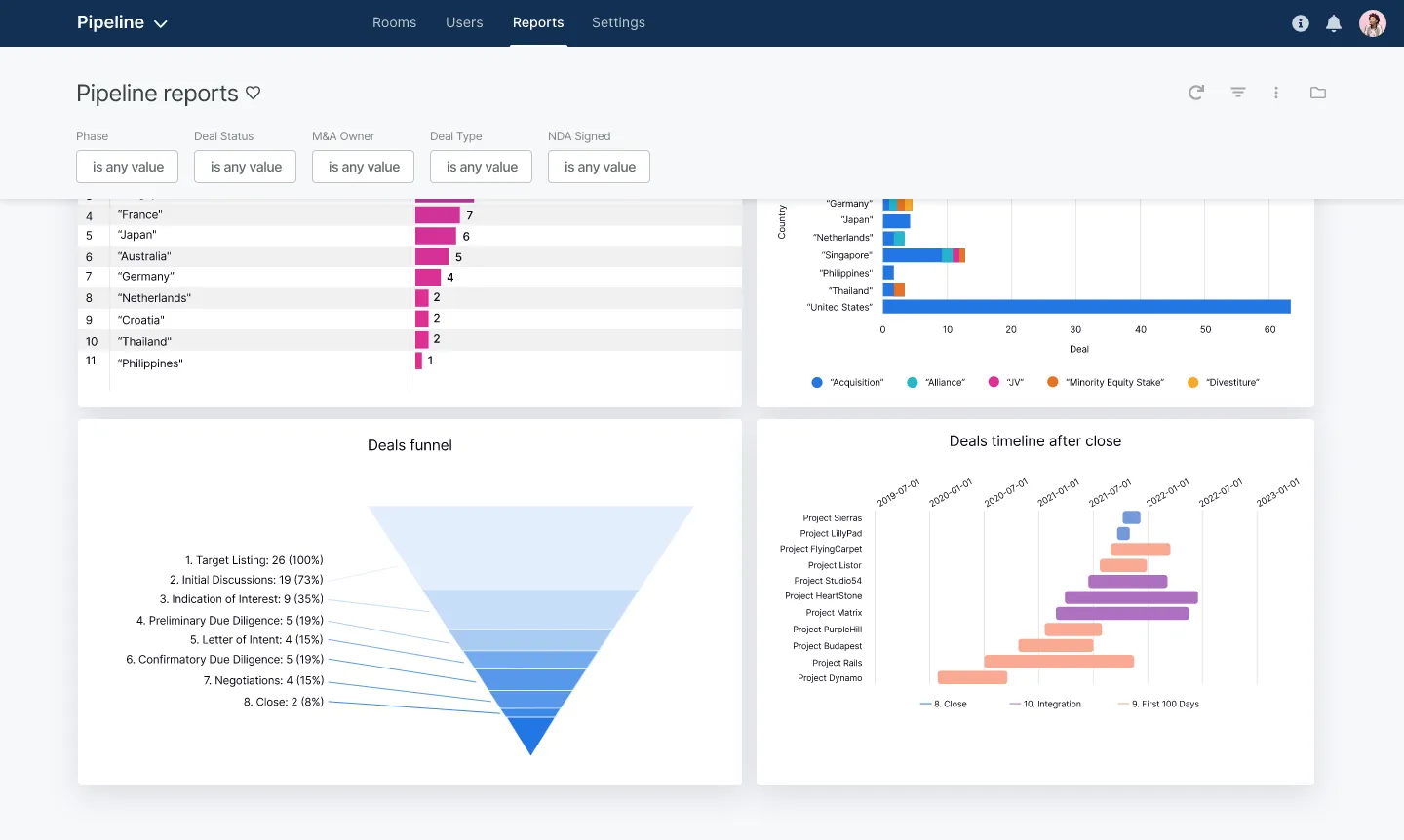Open the Deal Type filter dropdown
1404x840 pixels.
point(481,167)
